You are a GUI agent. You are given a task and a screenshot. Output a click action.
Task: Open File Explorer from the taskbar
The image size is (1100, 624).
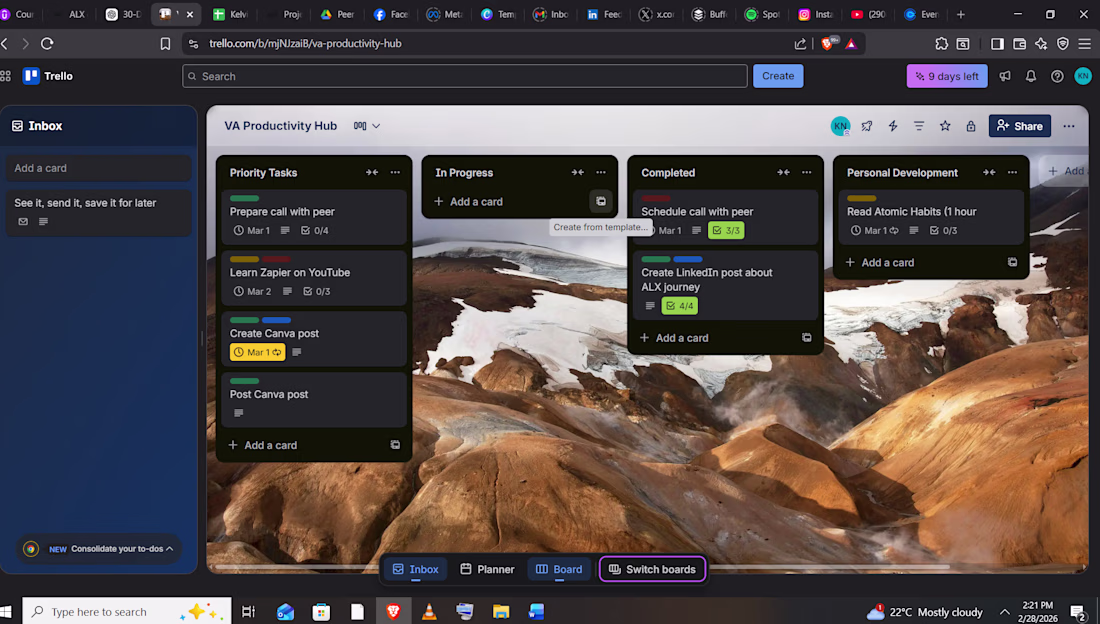(x=500, y=611)
